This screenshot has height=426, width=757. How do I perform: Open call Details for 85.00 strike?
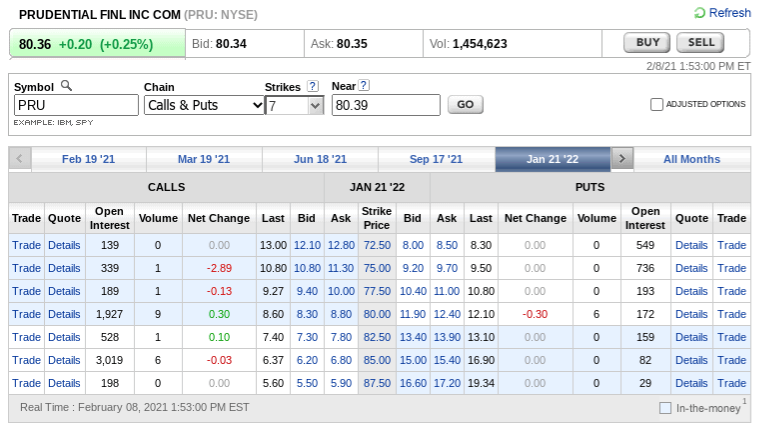pos(64,360)
